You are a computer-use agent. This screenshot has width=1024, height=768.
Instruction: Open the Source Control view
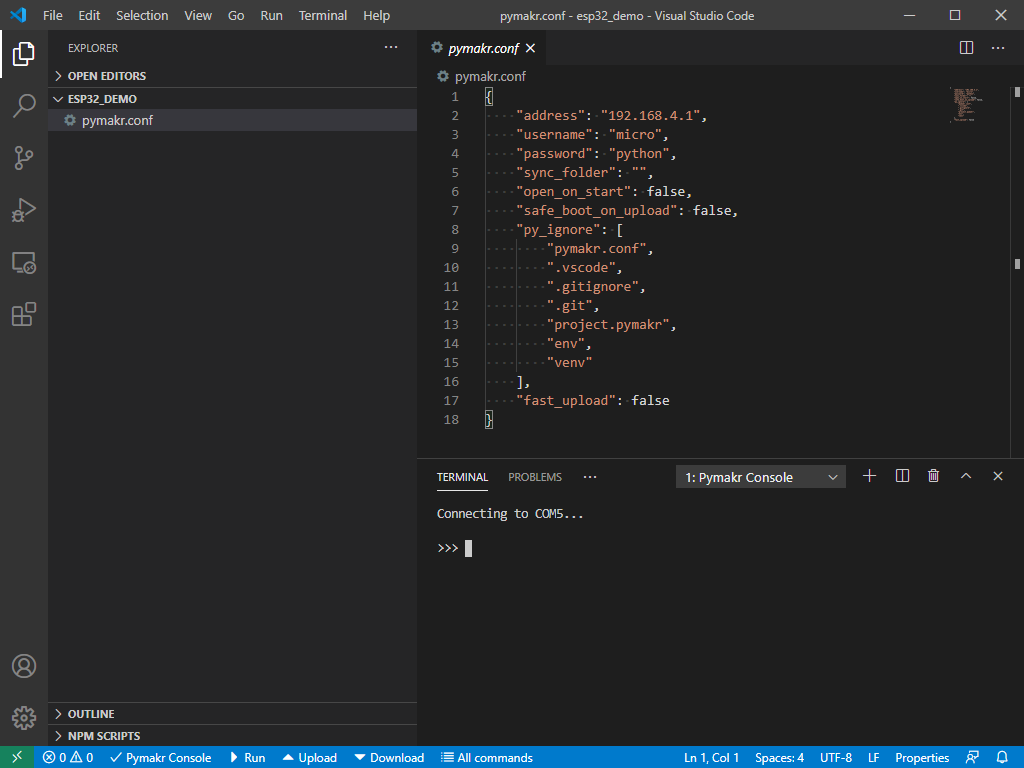coord(24,158)
